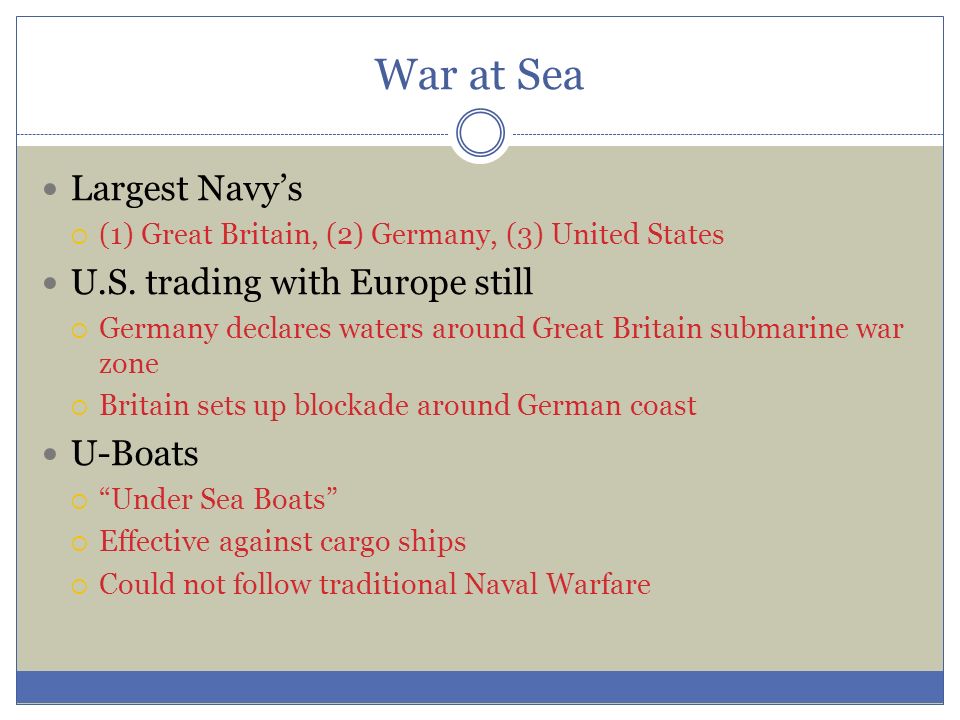The image size is (960, 720).
Task: Click the gray bullet before "Largest Navy's"
Action: click(50, 189)
